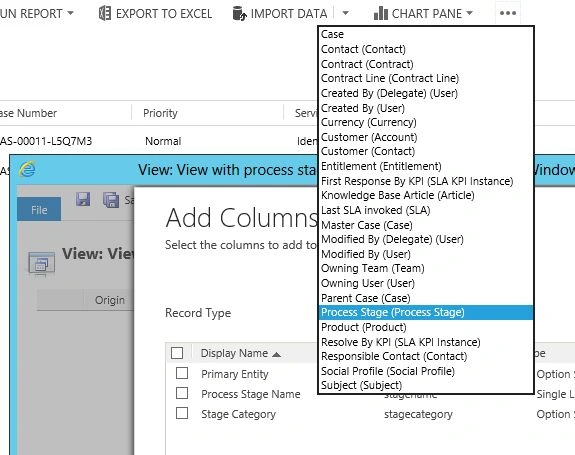Click the View properties icon beside View title
The image size is (575, 455).
41,264
